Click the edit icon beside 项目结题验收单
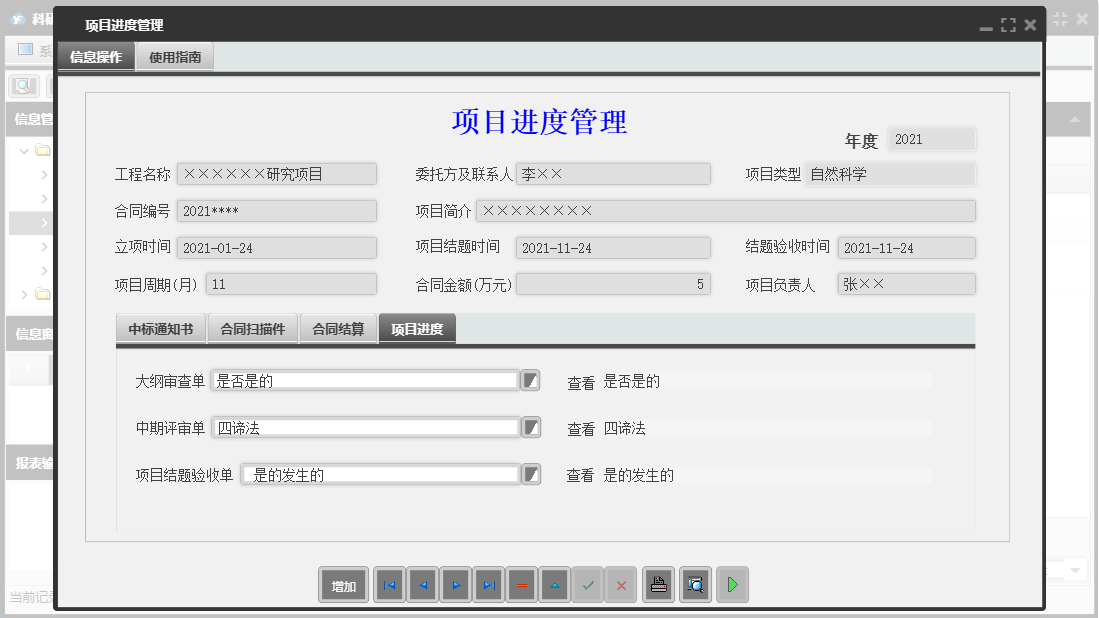 click(x=530, y=474)
